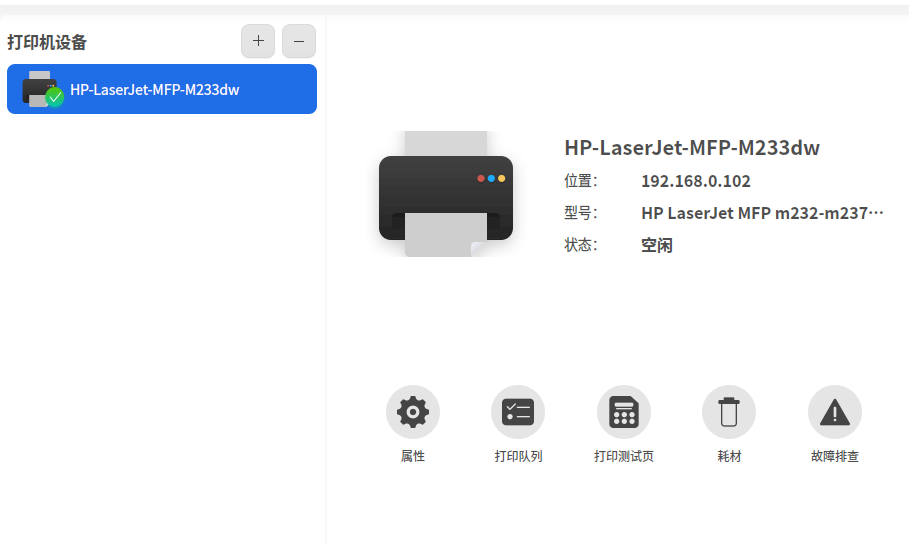Click the 型号: field label
Image resolution: width=909 pixels, height=545 pixels.
[581, 213]
